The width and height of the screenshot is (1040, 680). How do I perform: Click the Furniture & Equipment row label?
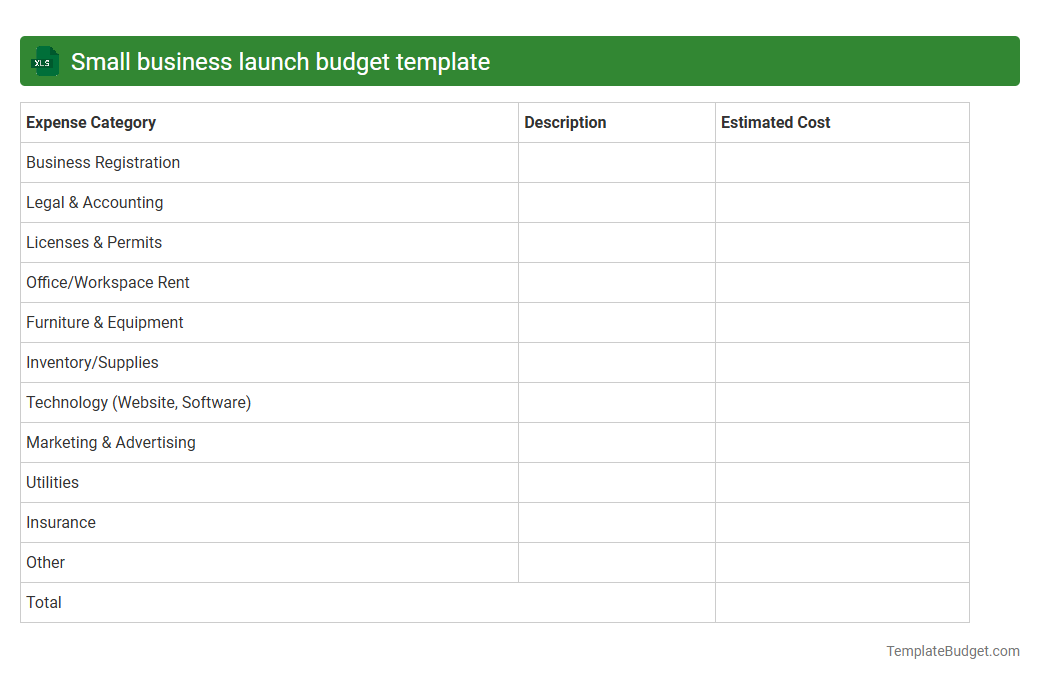pos(104,322)
